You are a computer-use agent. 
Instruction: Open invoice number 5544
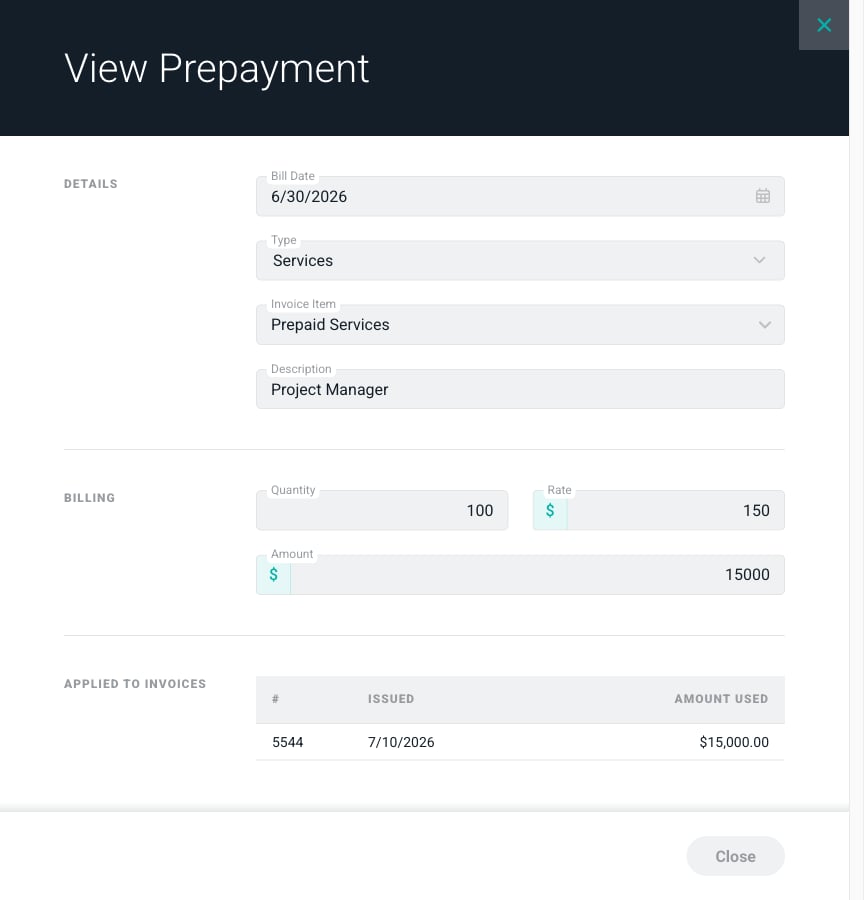coord(287,742)
